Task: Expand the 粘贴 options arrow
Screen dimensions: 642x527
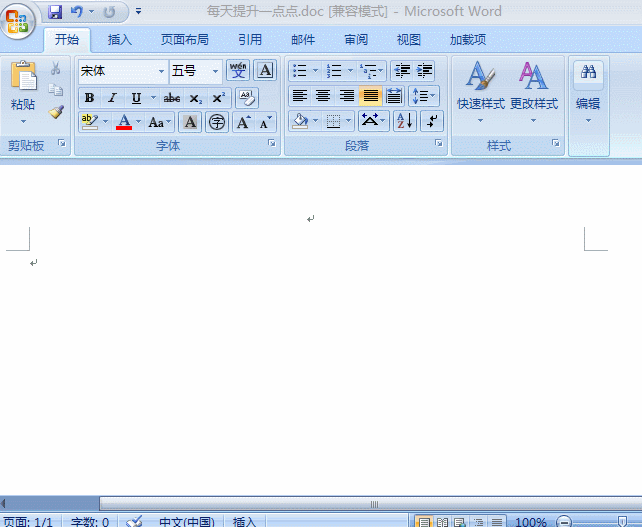Action: (23, 121)
